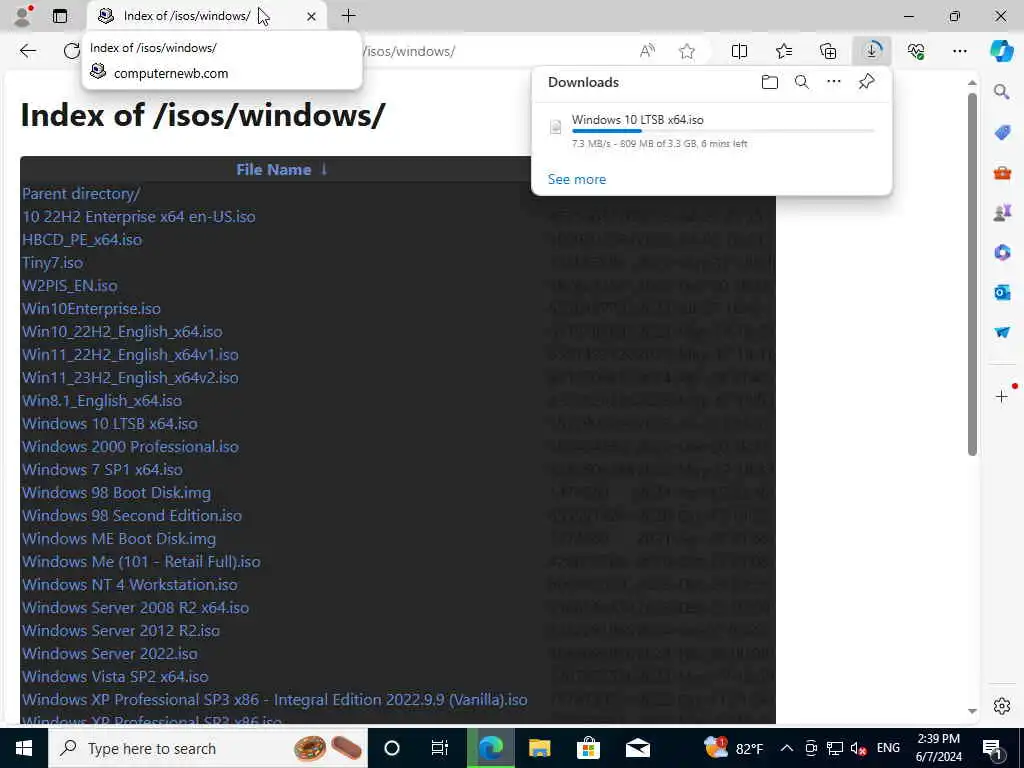Add page to favorites star icon
1024x768 pixels.
686,51
